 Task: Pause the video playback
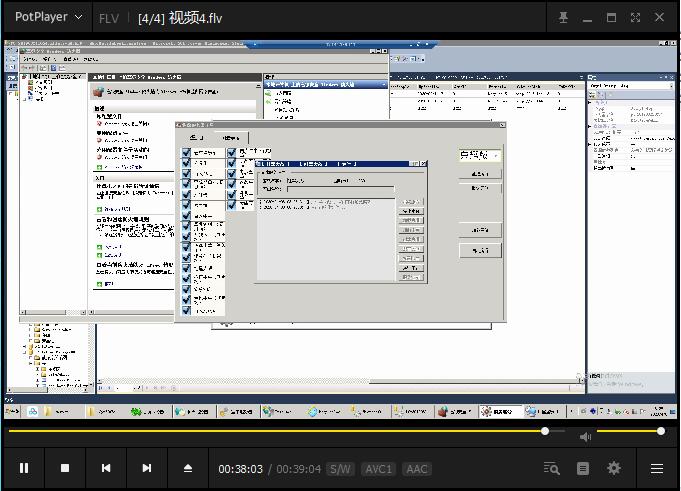point(24,468)
